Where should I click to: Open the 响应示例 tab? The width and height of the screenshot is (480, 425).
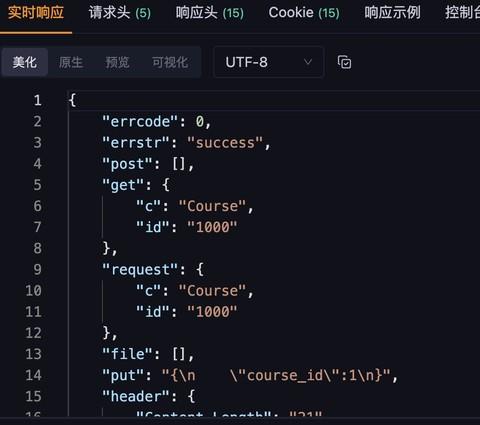(392, 13)
